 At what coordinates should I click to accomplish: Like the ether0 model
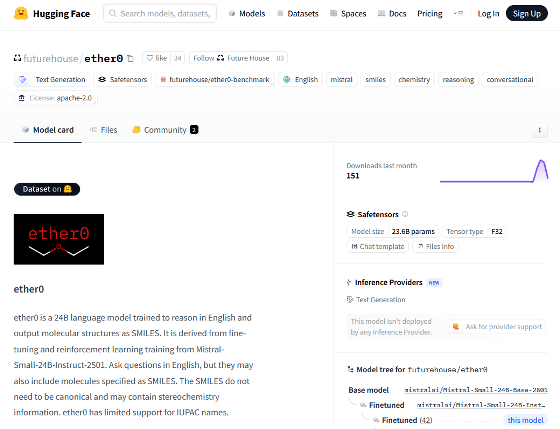(x=157, y=58)
